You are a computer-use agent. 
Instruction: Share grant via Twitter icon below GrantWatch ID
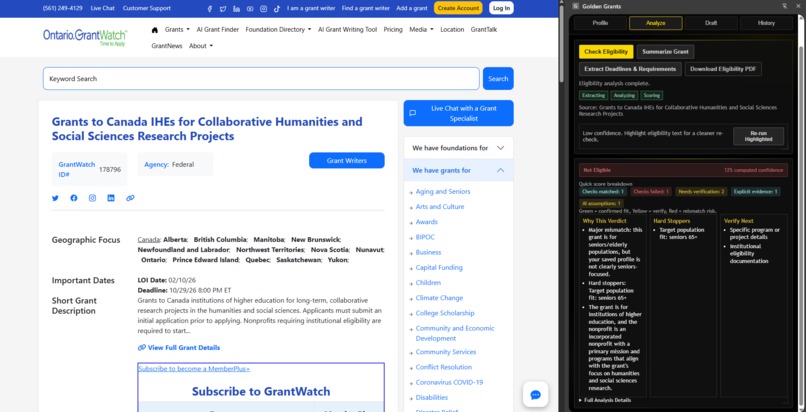pos(55,198)
